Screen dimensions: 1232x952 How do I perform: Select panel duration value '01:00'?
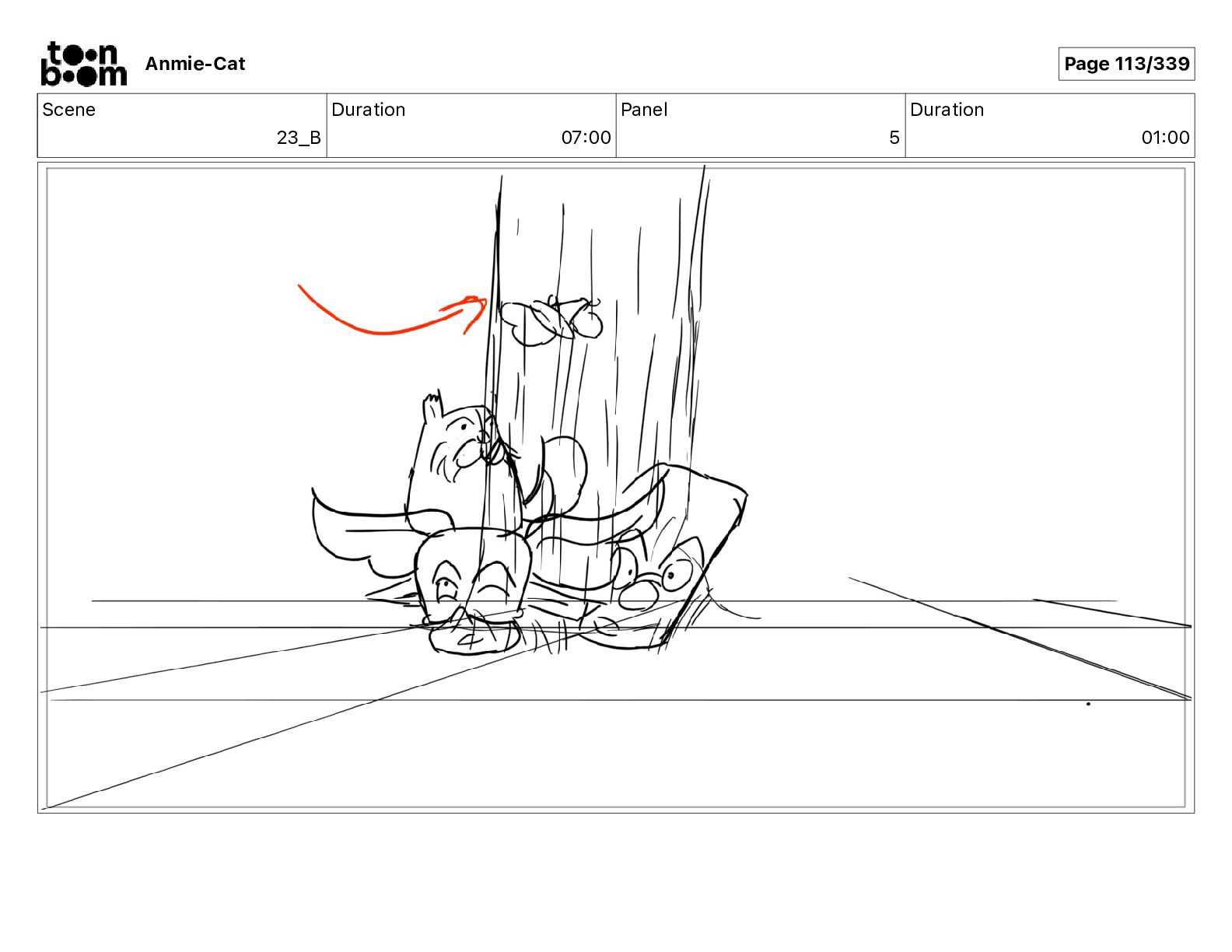(x=1165, y=138)
